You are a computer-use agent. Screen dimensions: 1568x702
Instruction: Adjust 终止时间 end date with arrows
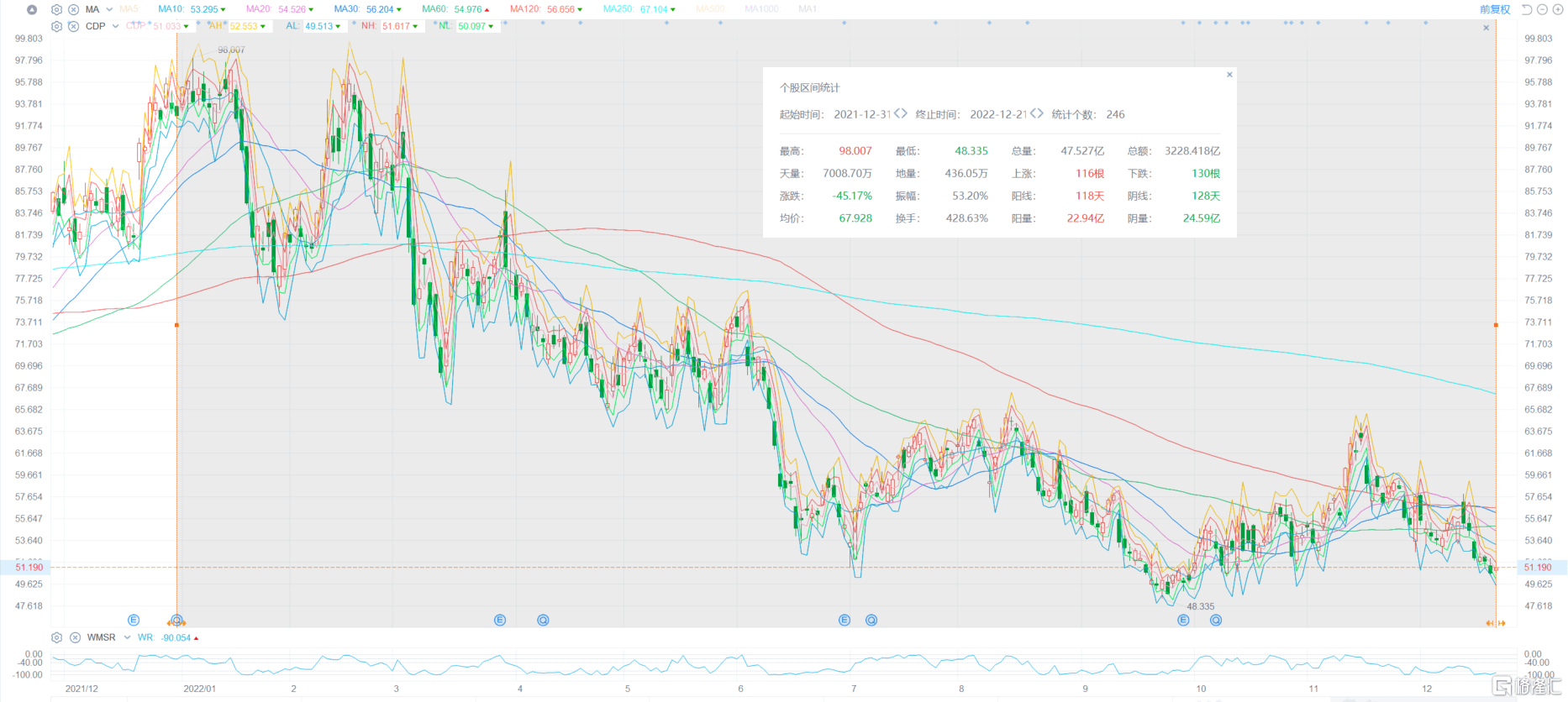point(1036,113)
